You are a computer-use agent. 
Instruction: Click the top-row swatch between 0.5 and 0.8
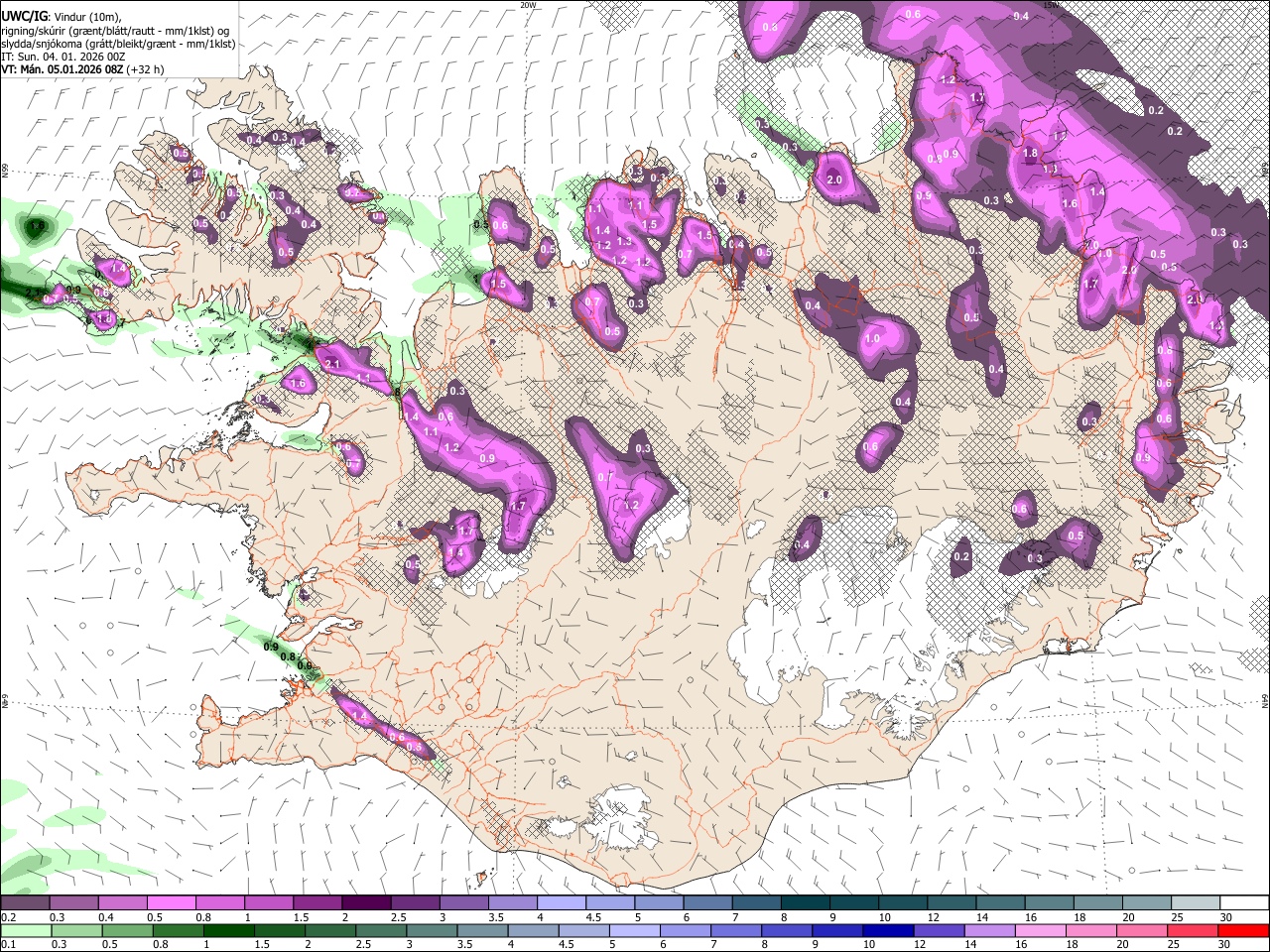(x=171, y=903)
